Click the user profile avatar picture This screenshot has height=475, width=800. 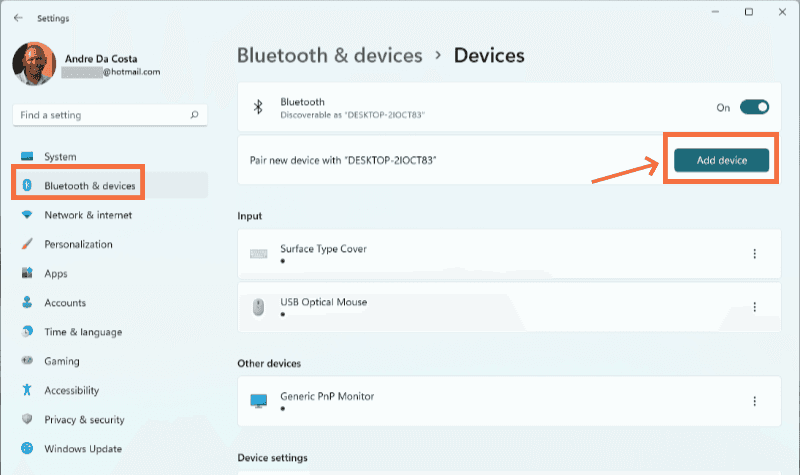[34, 64]
